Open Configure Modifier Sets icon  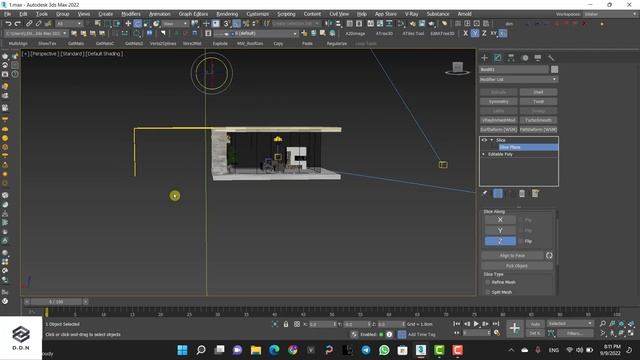[535, 193]
